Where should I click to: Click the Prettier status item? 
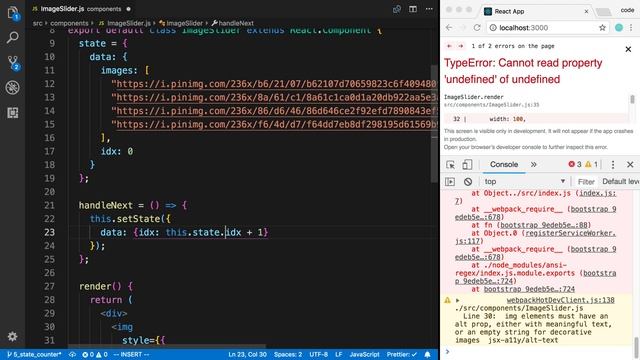point(402,355)
